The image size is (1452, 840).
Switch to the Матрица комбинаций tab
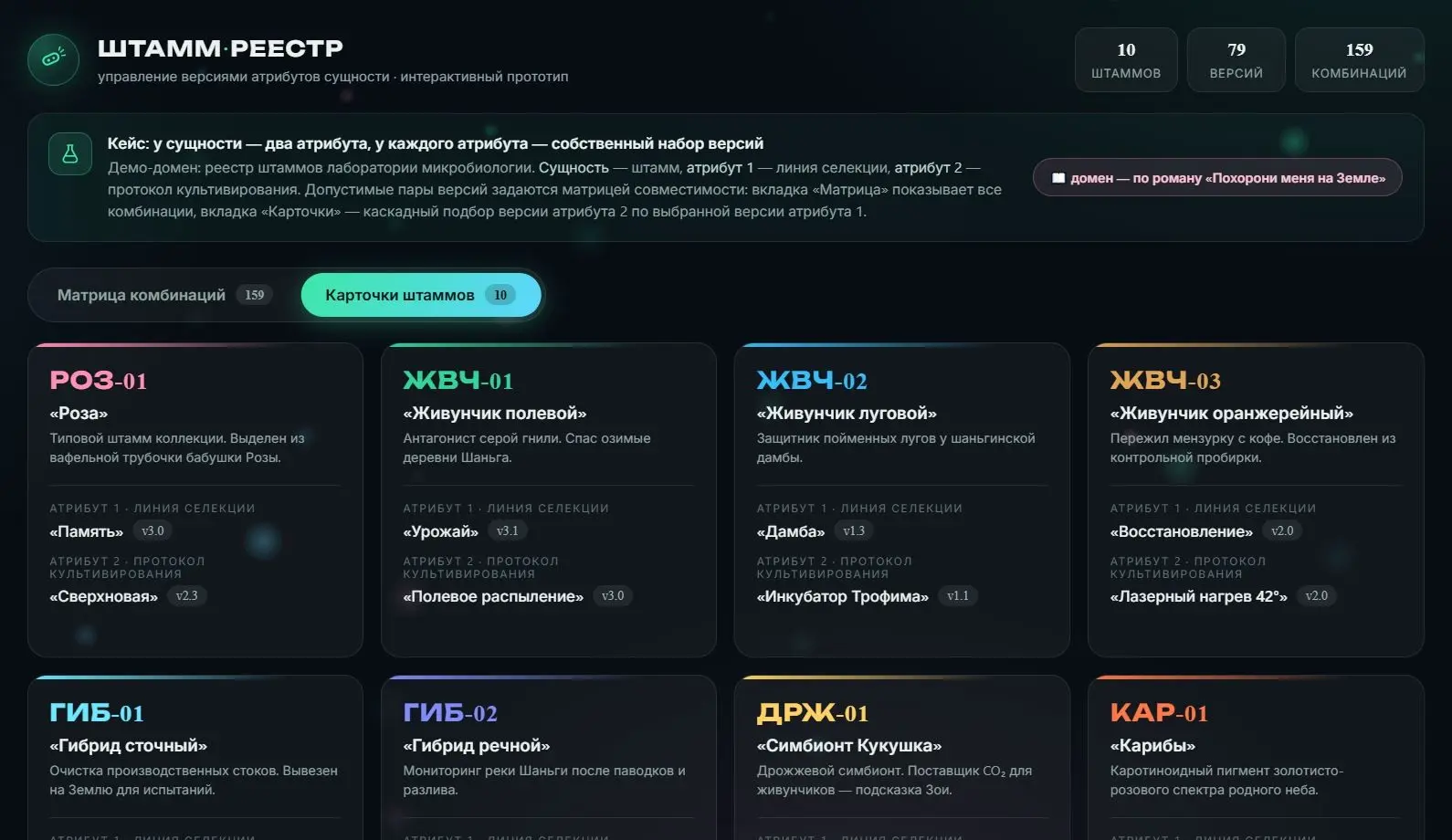tap(164, 295)
